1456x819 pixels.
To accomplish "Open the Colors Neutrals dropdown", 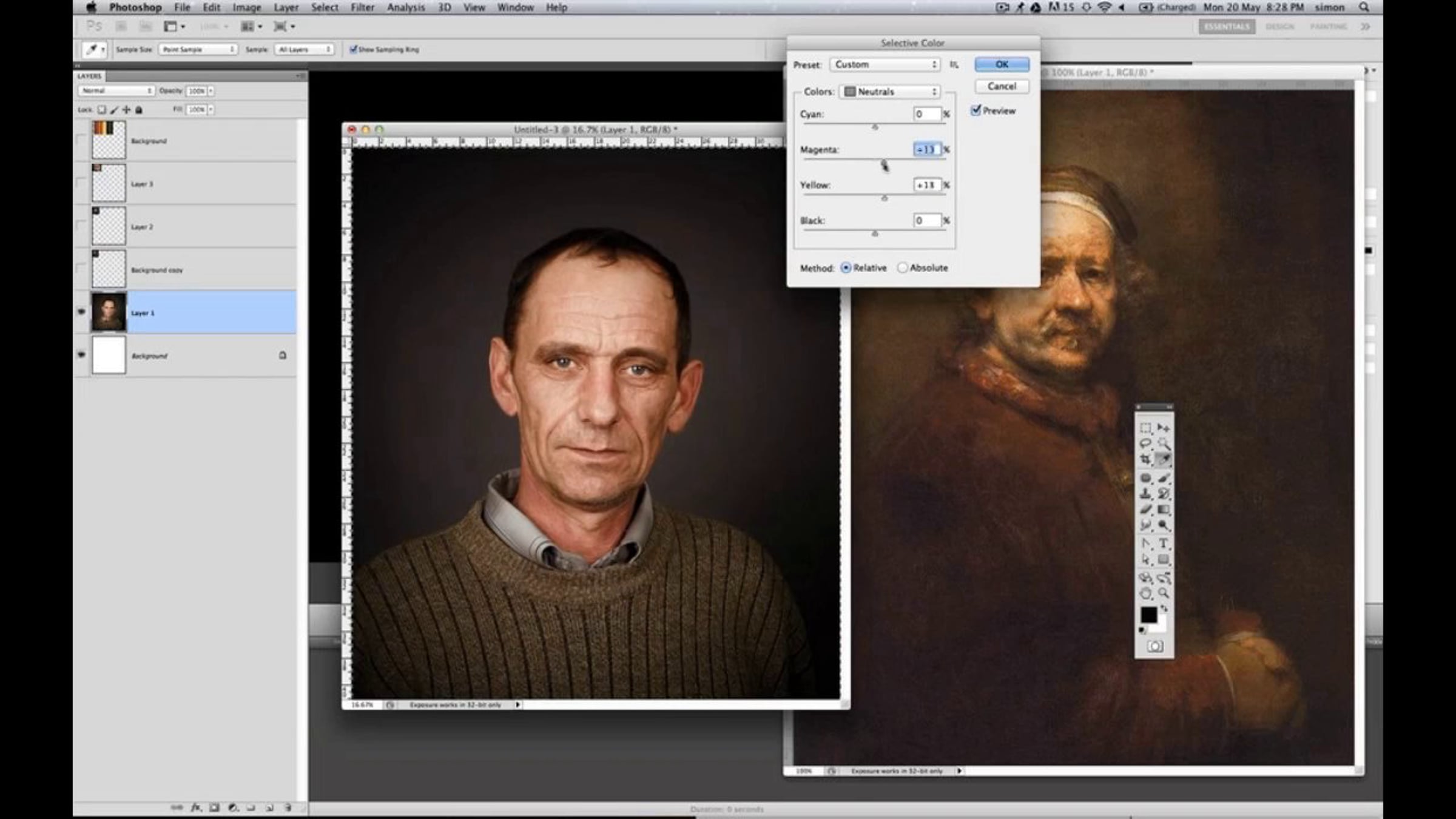I will coord(890,92).
